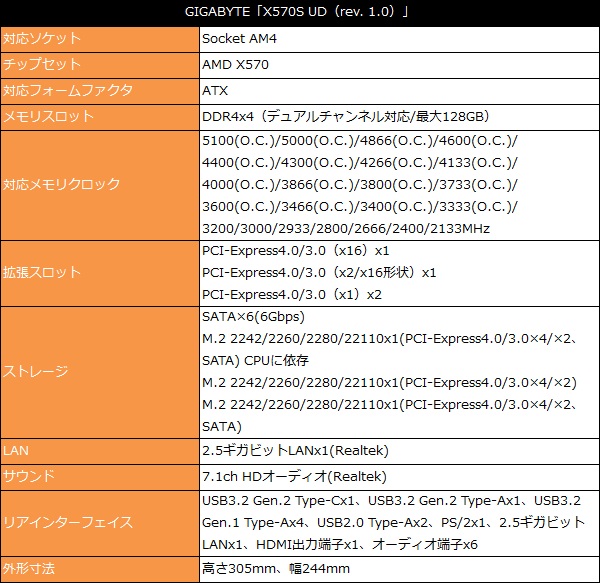Click 'PCI-Express4.0/3.0 (x2/x16形状) x1' line
600x583 pixels.
point(319,273)
